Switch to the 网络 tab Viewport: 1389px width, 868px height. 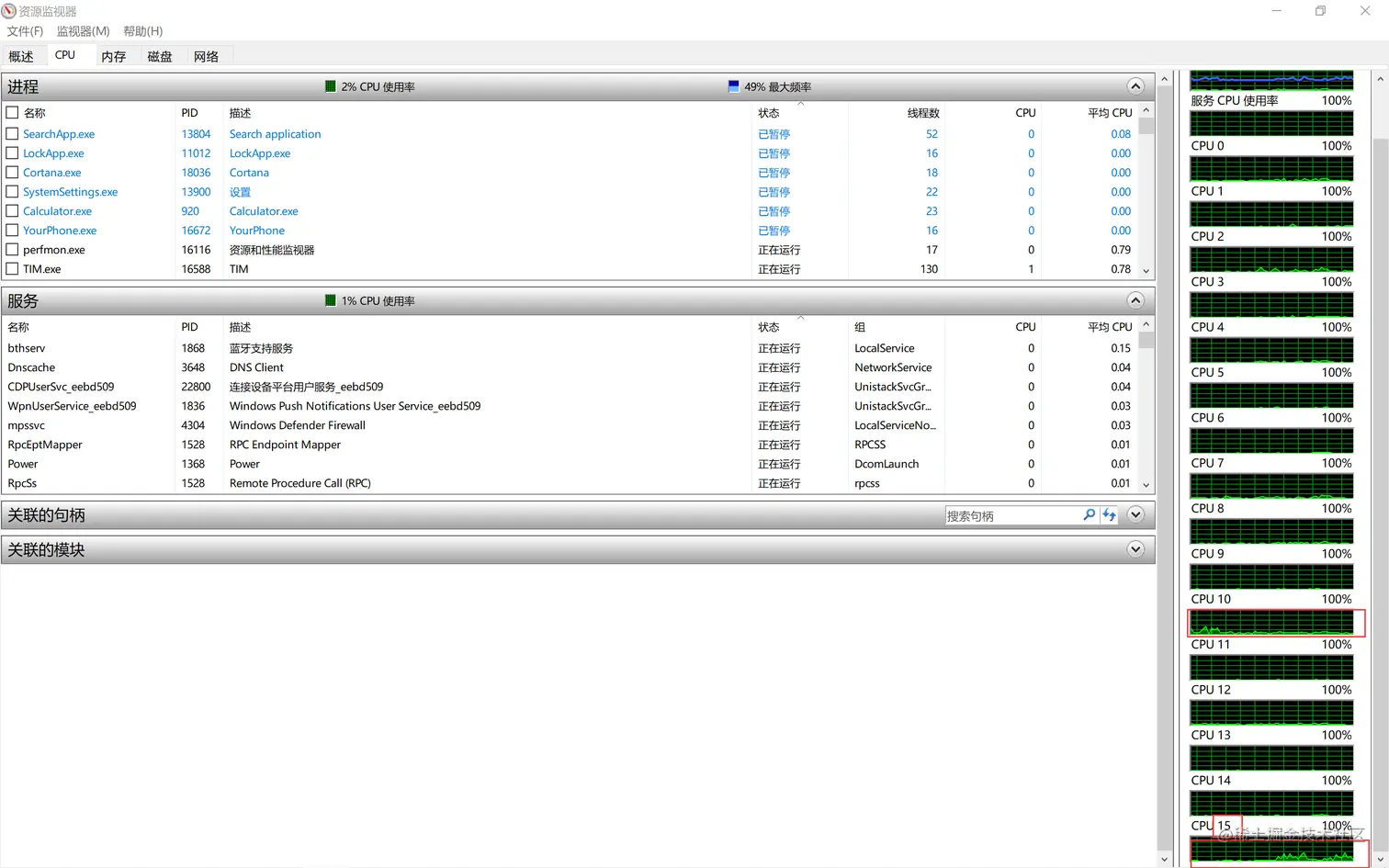(207, 56)
